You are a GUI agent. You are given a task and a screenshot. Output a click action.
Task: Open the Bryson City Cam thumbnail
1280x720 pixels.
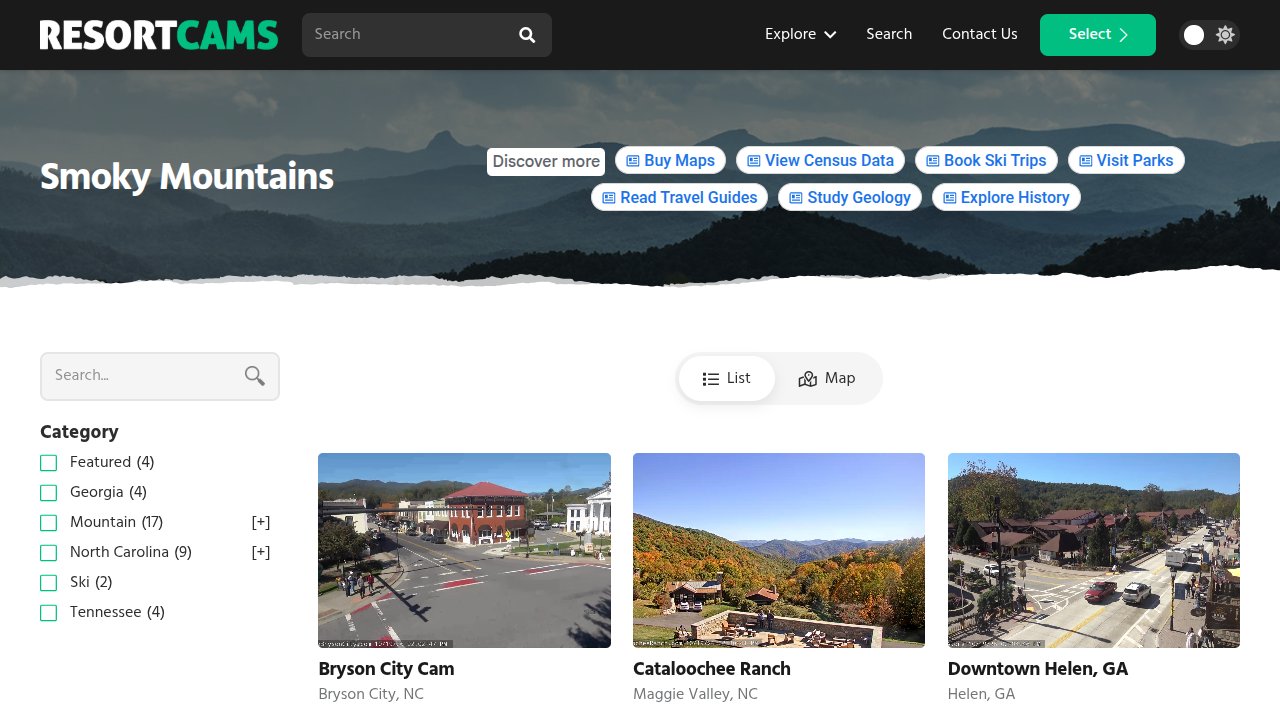coord(464,550)
